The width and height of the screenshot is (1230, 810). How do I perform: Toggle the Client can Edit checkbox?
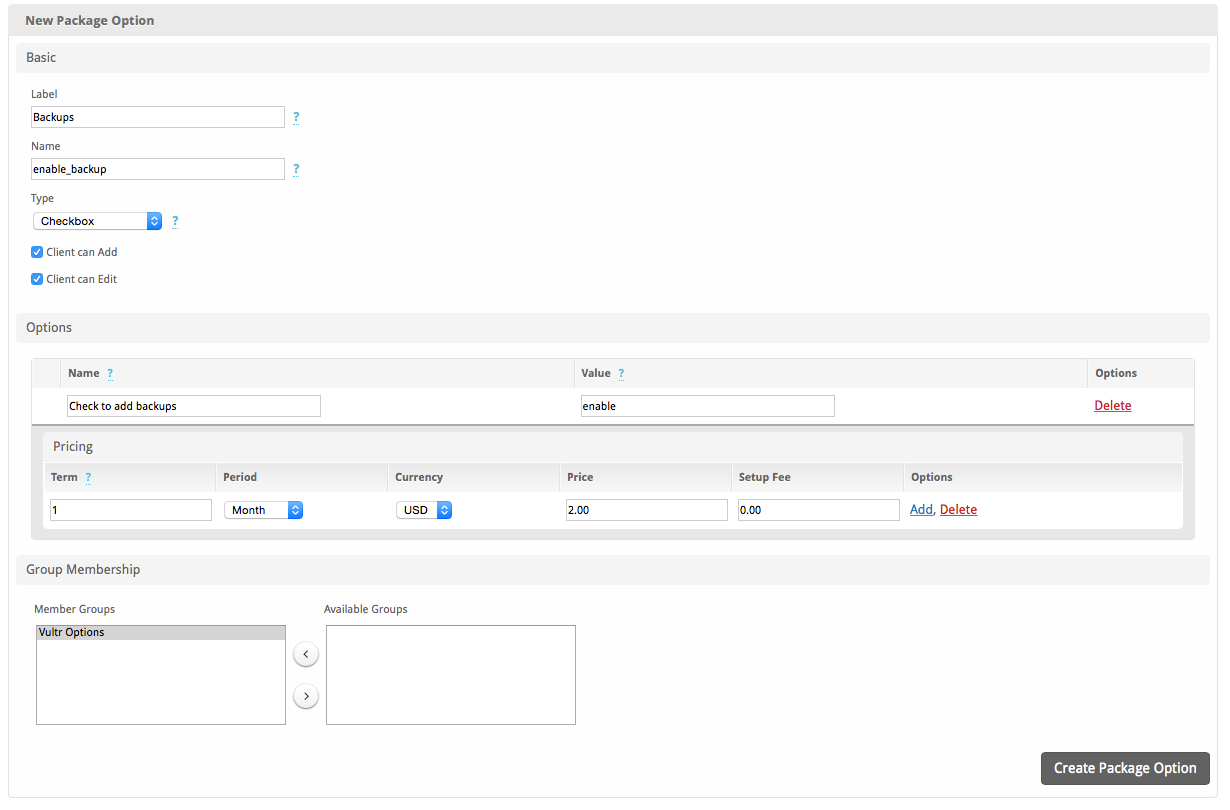coord(37,279)
